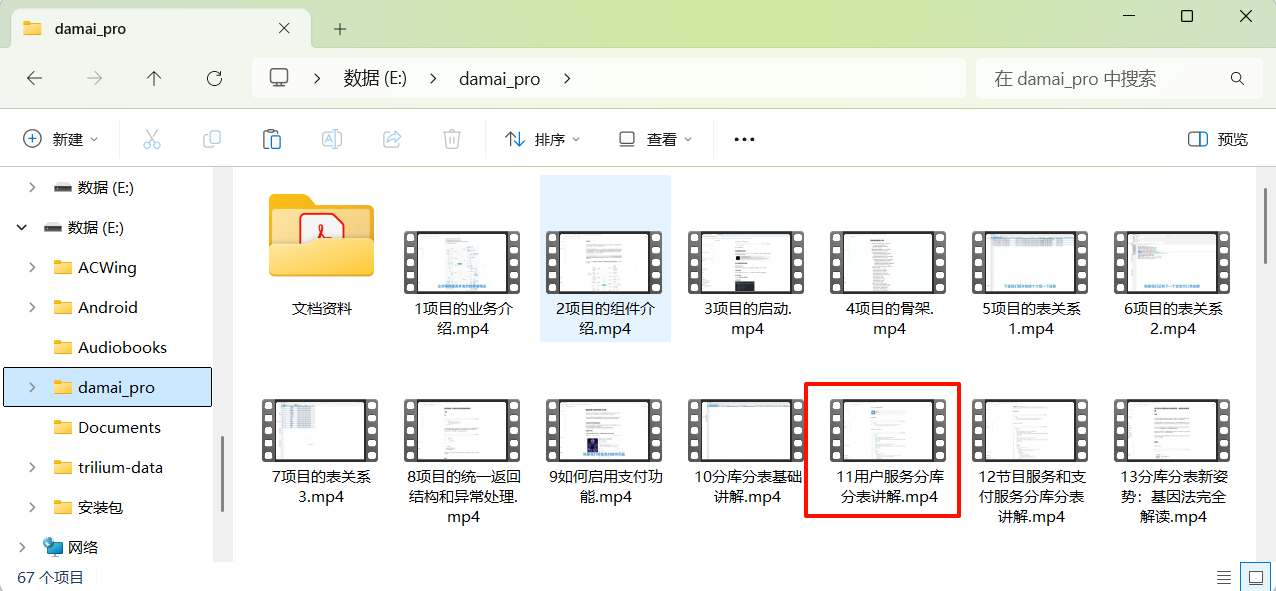
Task: Collapse the expanded 数据 (E:) tree node
Action: pos(22,227)
